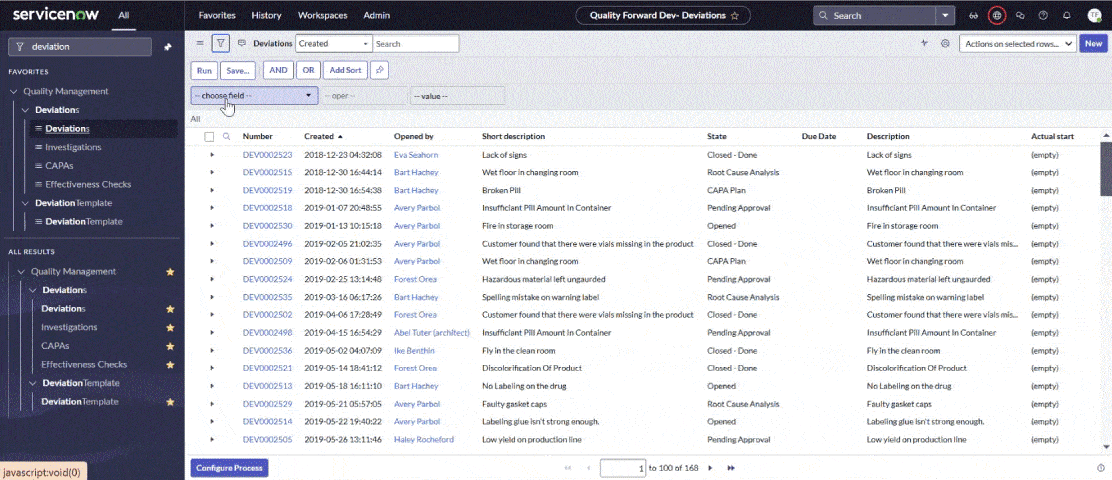Screen dimensions: 1112x480
Task: Open the help question mark icon
Action: tap(1043, 16)
